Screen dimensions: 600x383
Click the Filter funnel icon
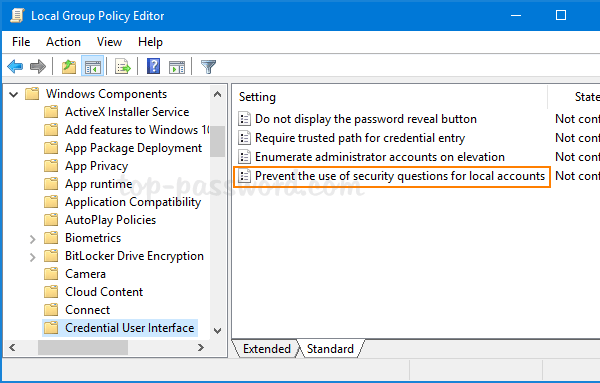coord(209,67)
